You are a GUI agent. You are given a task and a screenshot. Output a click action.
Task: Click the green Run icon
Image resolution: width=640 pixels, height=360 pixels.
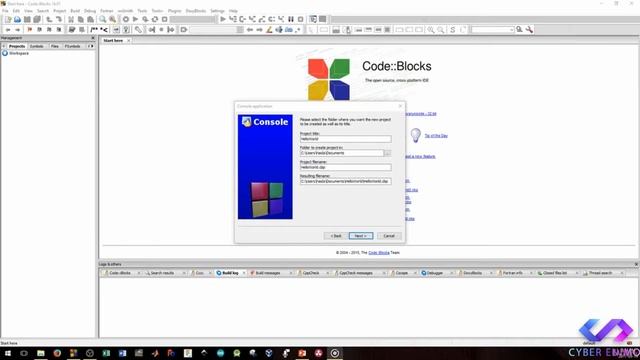(135, 19)
